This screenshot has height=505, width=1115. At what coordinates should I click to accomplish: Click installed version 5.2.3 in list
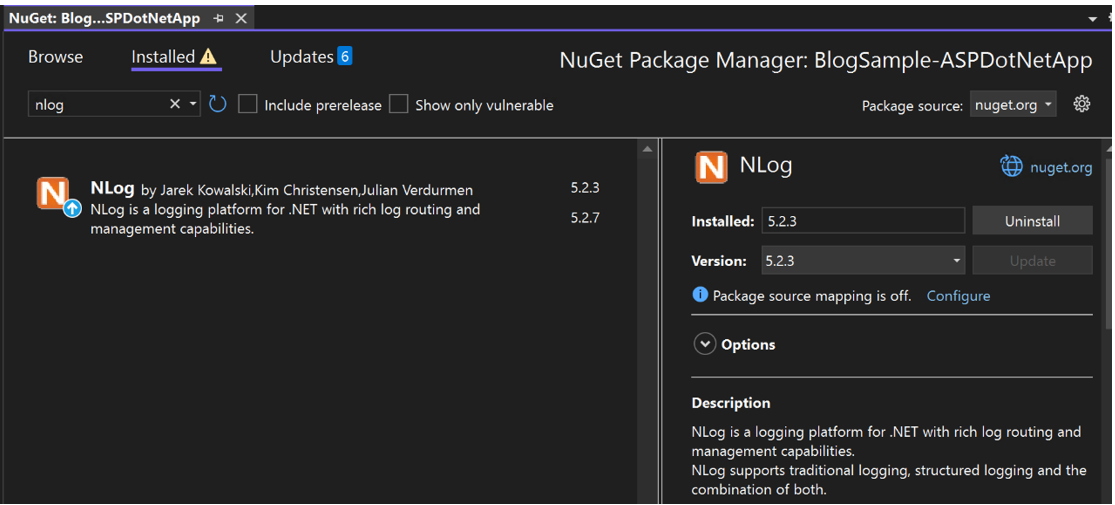(585, 188)
